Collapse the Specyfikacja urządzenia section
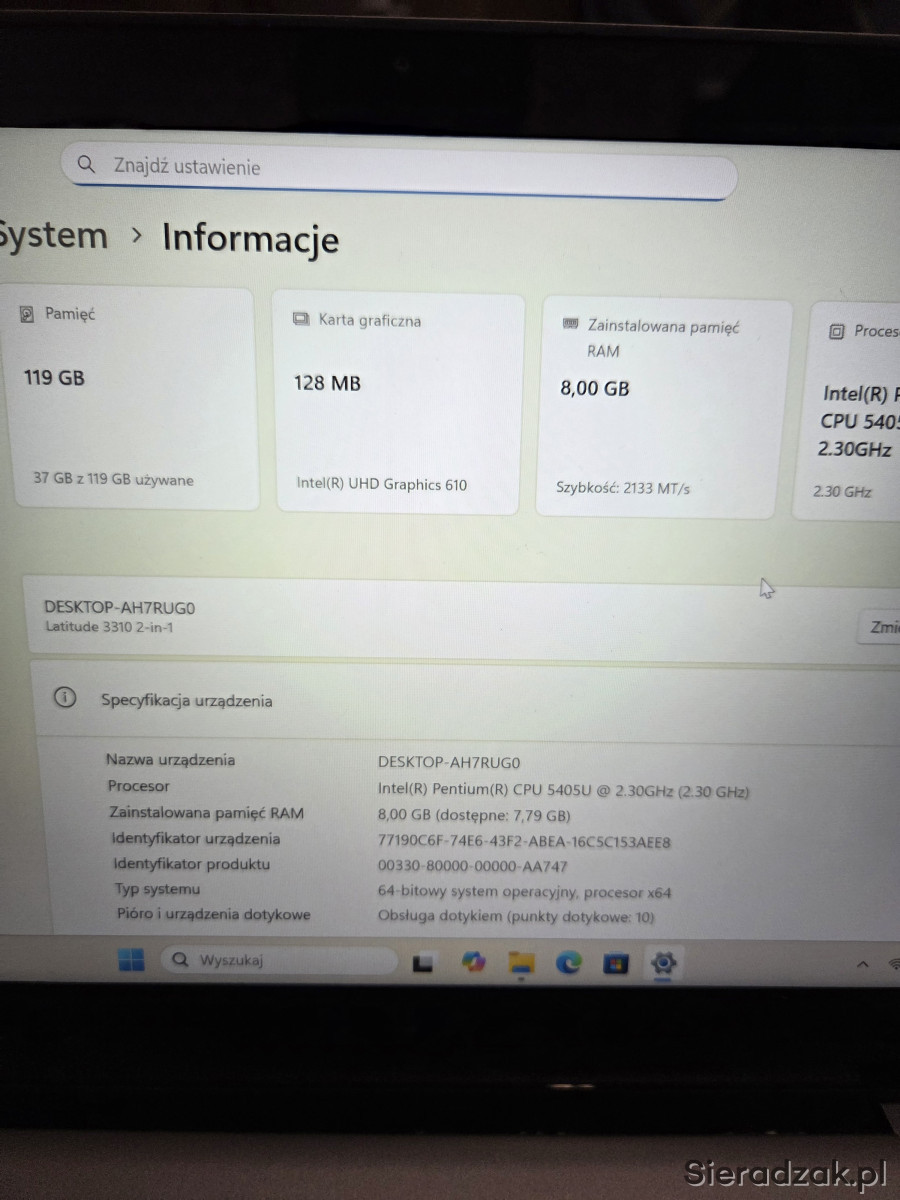 click(460, 701)
